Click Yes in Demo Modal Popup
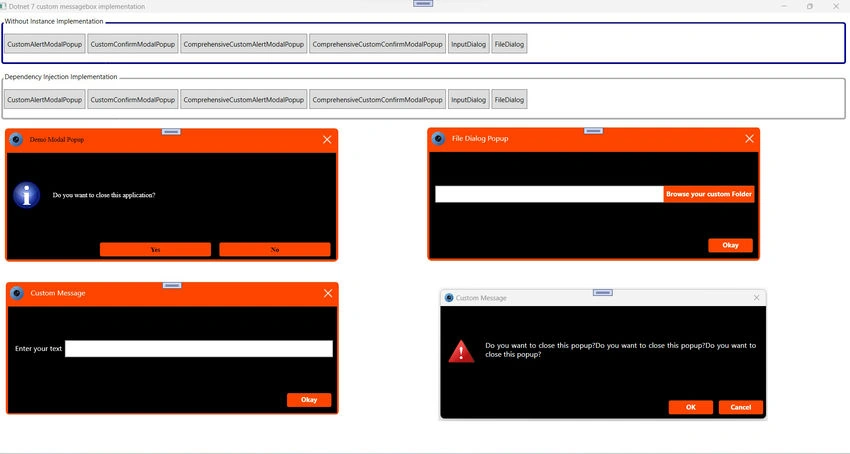850x454 pixels. pyautogui.click(x=155, y=250)
